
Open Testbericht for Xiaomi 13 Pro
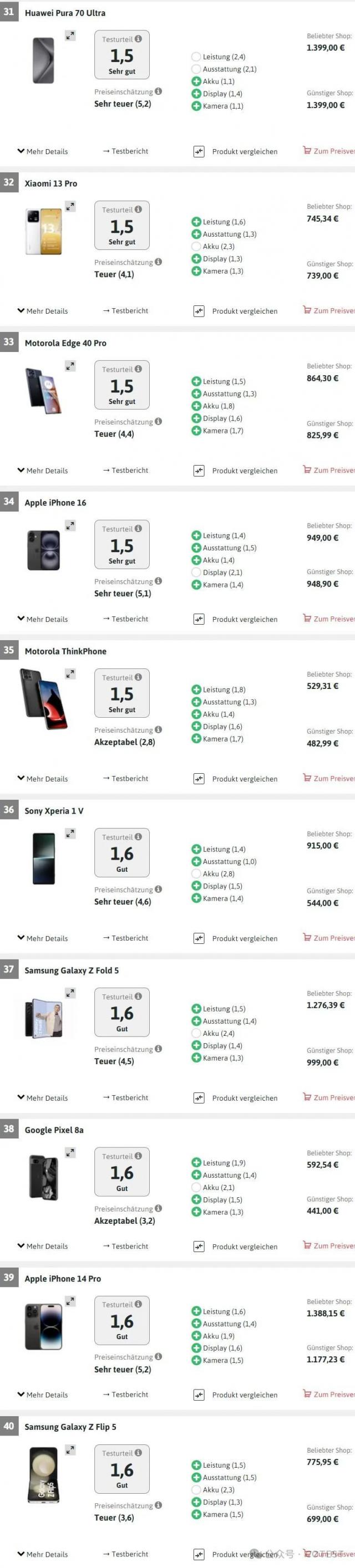coord(125,310)
